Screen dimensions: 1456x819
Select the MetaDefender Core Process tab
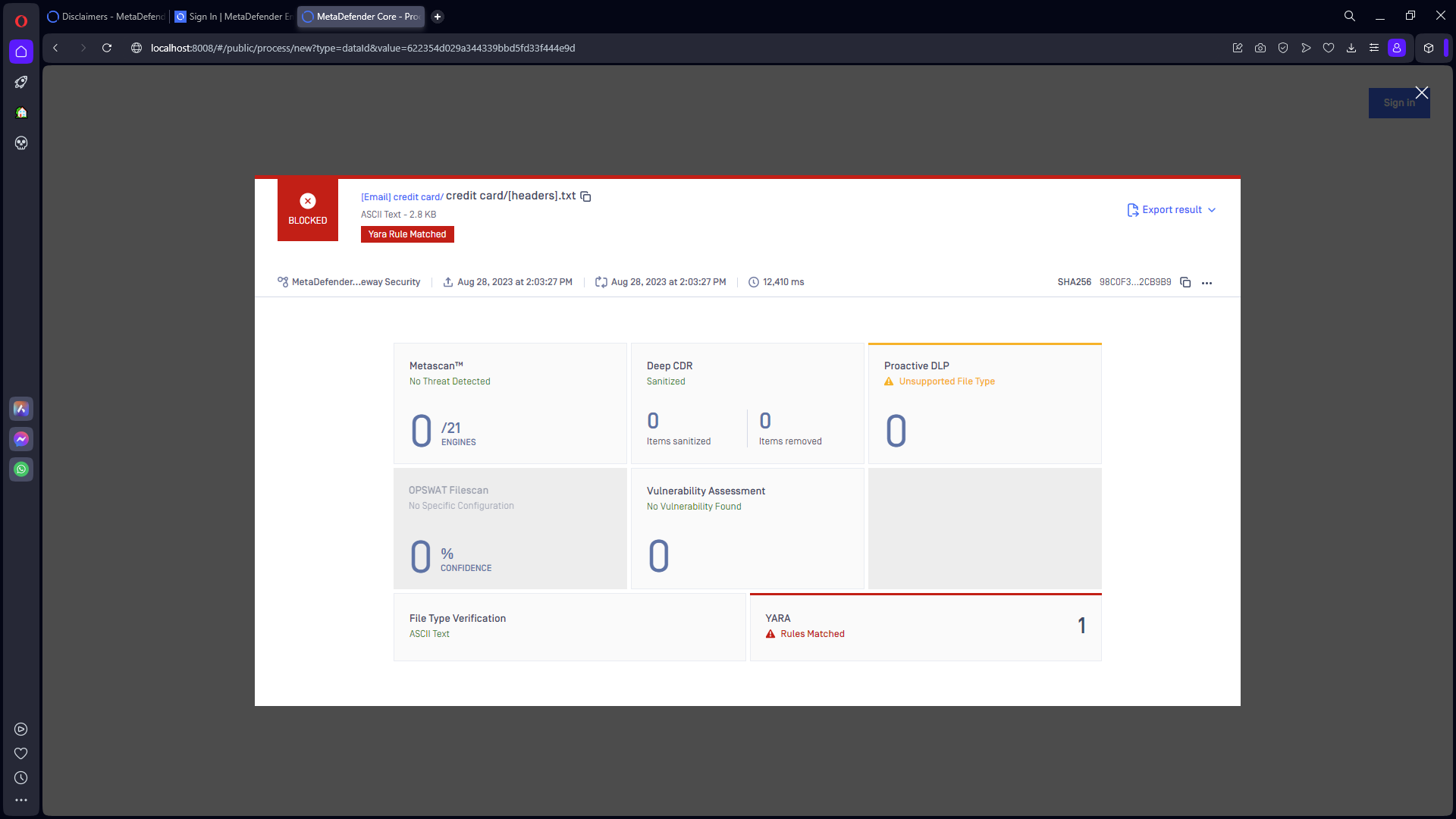pyautogui.click(x=361, y=17)
